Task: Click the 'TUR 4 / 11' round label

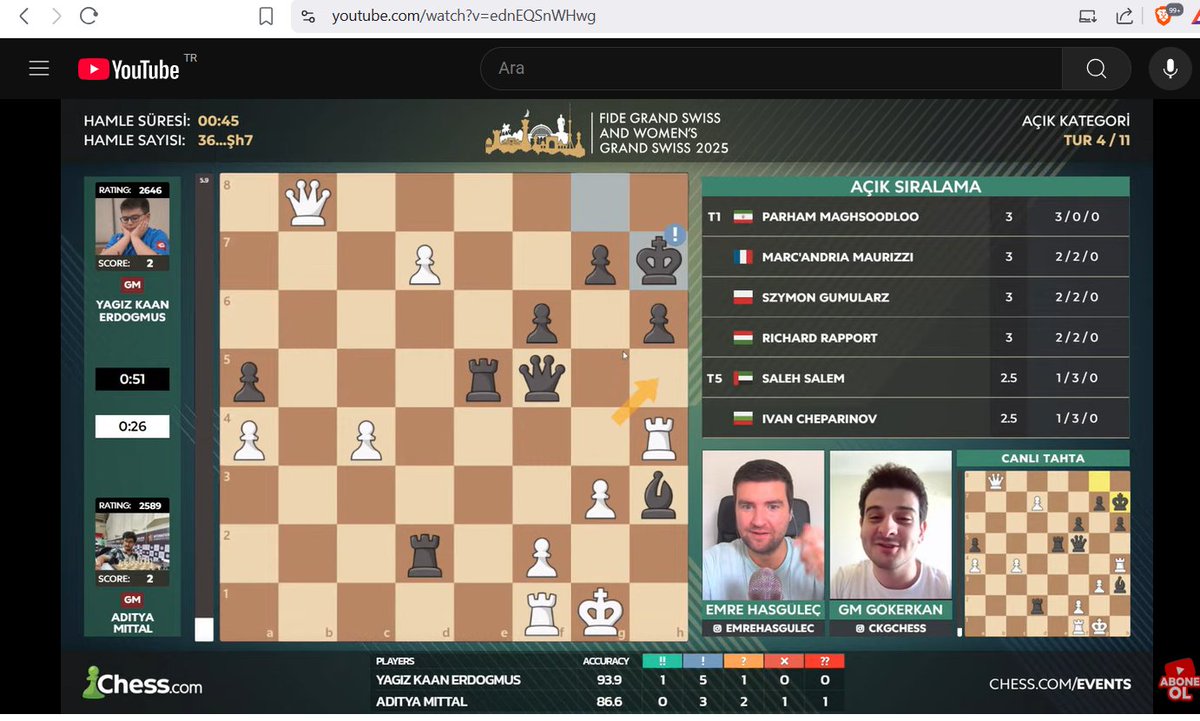Action: 1097,140
